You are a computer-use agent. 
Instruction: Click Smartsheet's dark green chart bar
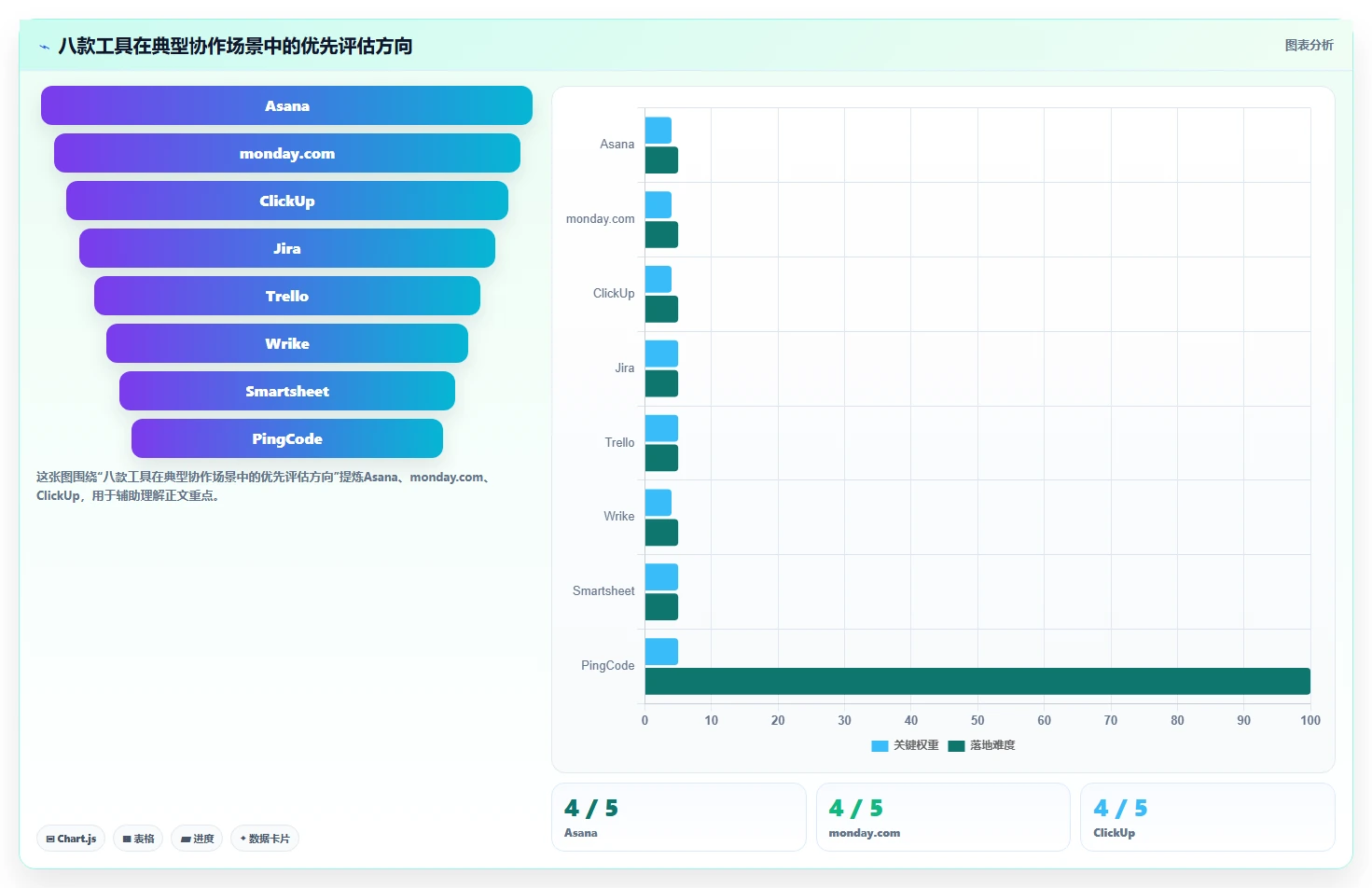(x=661, y=607)
